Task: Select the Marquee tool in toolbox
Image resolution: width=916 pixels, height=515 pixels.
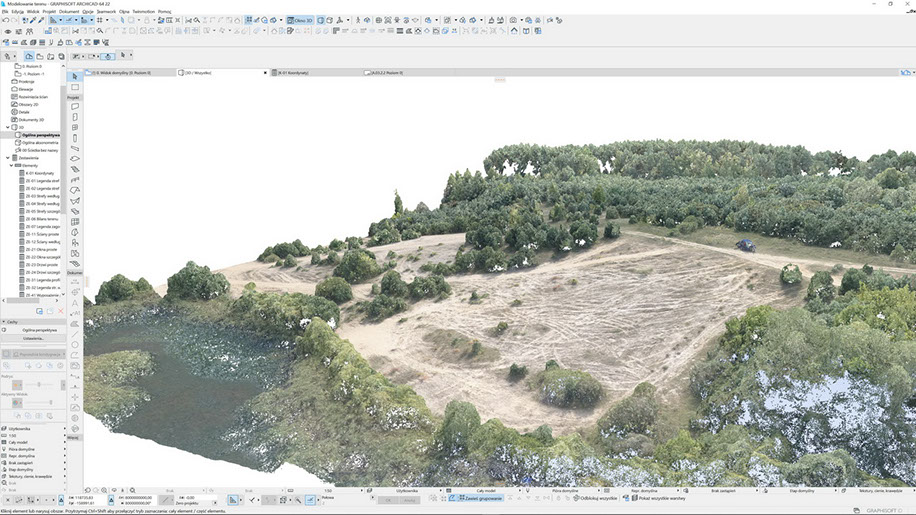Action: [x=74, y=88]
